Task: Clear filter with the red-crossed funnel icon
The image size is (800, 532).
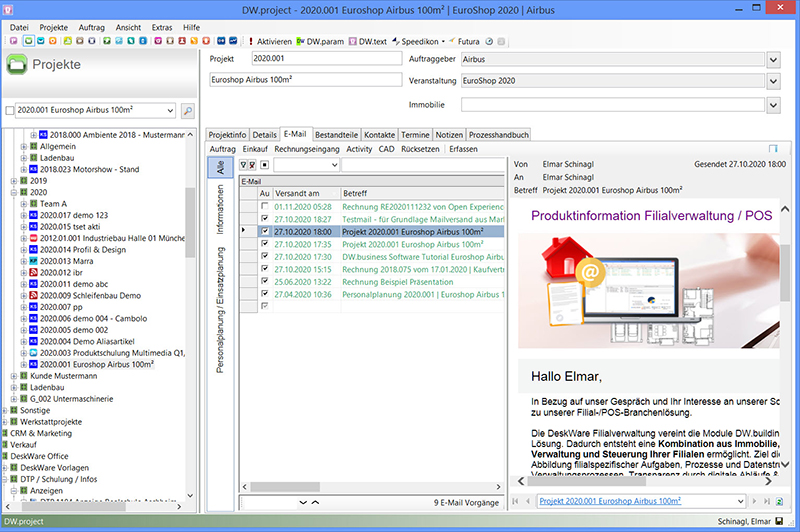Action: [252, 165]
